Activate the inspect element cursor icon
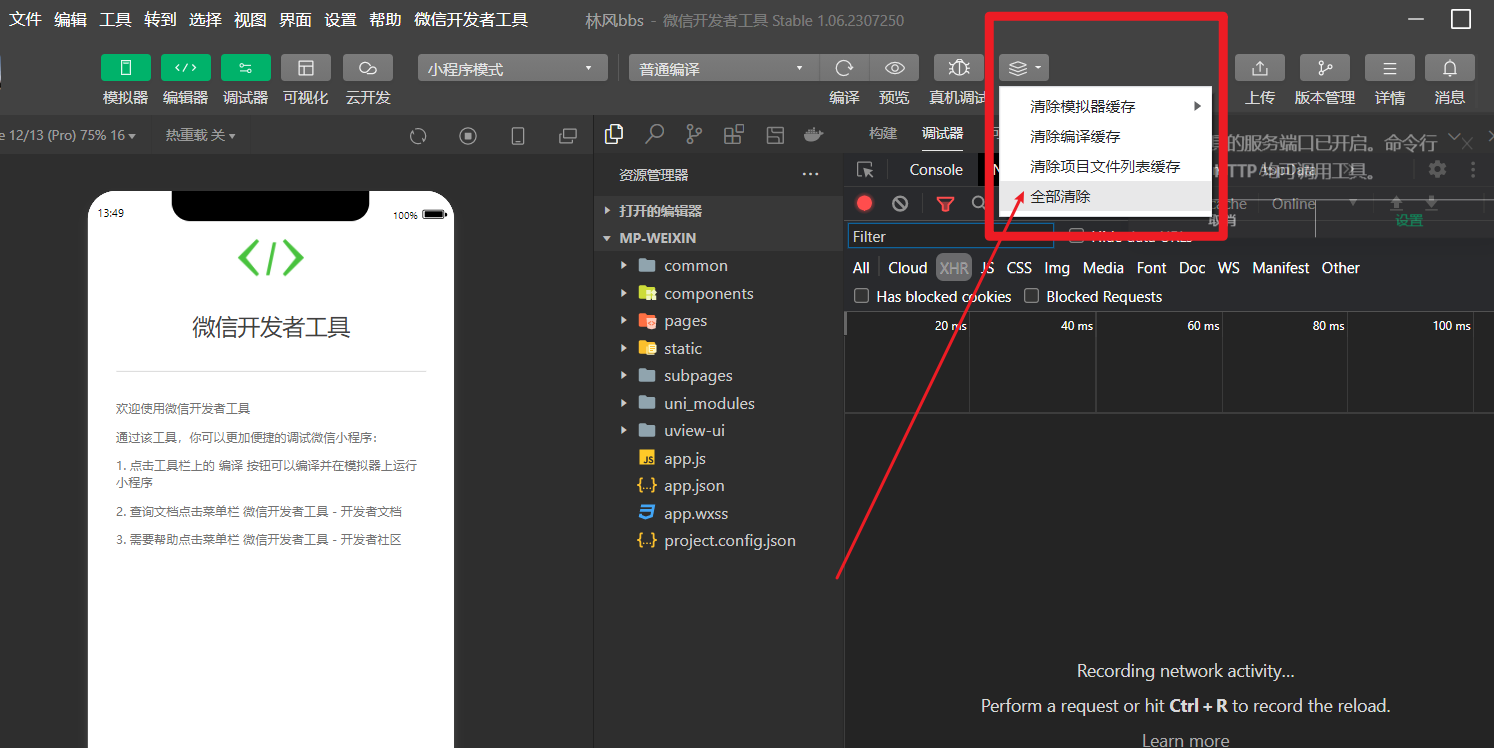The height and width of the screenshot is (748, 1494). (x=865, y=170)
